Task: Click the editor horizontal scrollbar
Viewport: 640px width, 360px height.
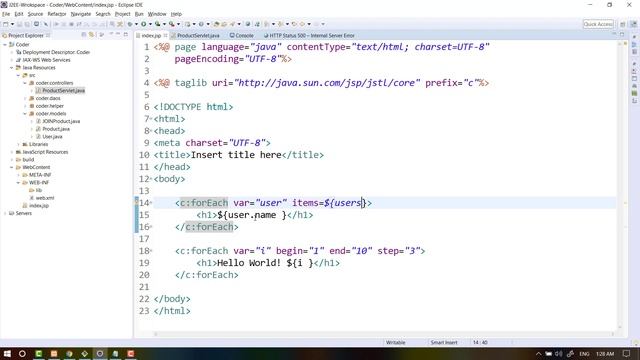Action: [x=384, y=334]
